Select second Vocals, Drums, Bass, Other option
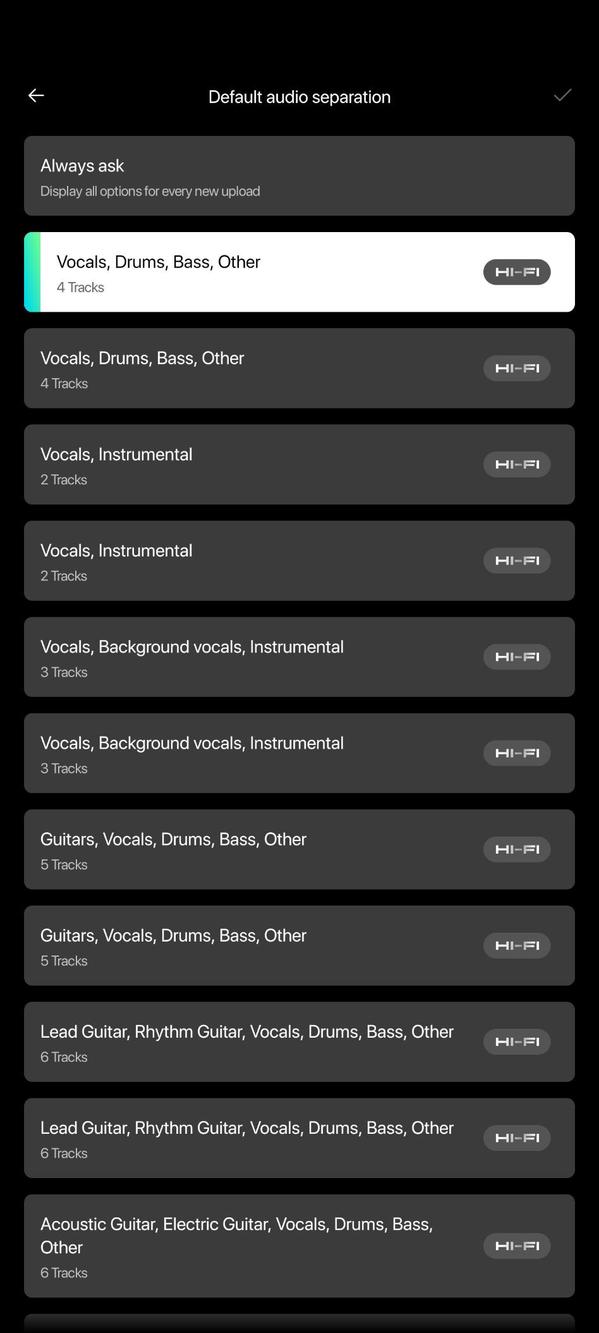This screenshot has height=1333, width=599. (x=299, y=368)
